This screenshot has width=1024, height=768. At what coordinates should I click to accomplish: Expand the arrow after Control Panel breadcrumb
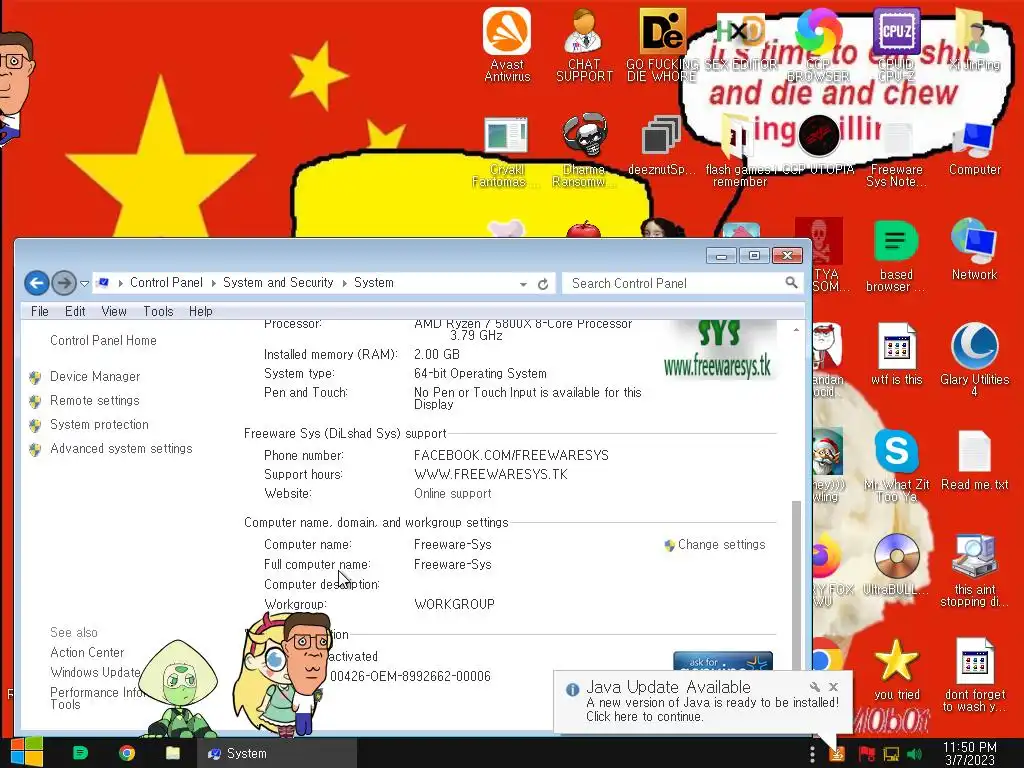[214, 283]
